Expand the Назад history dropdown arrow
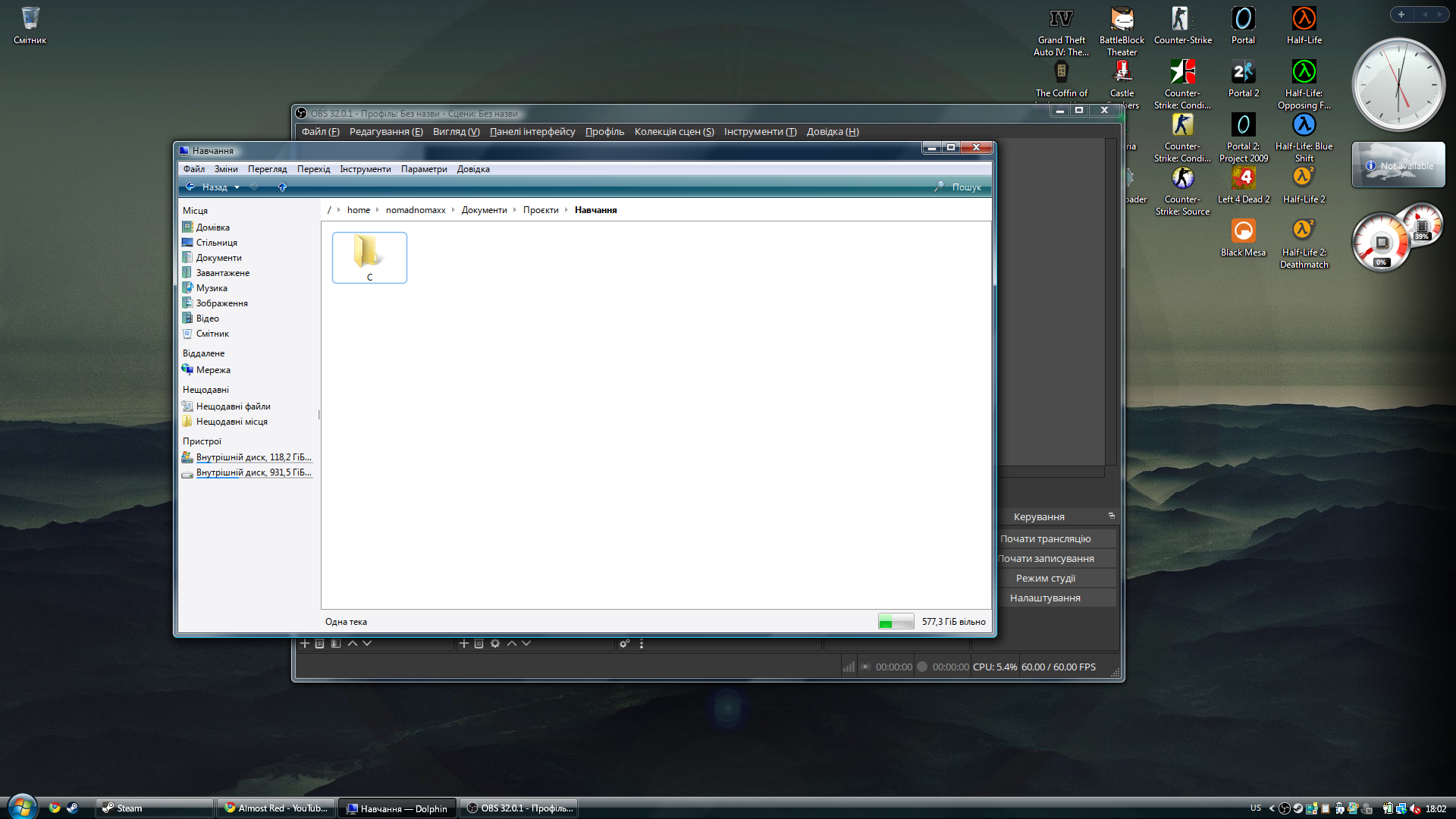The width and height of the screenshot is (1456, 819). [x=237, y=187]
